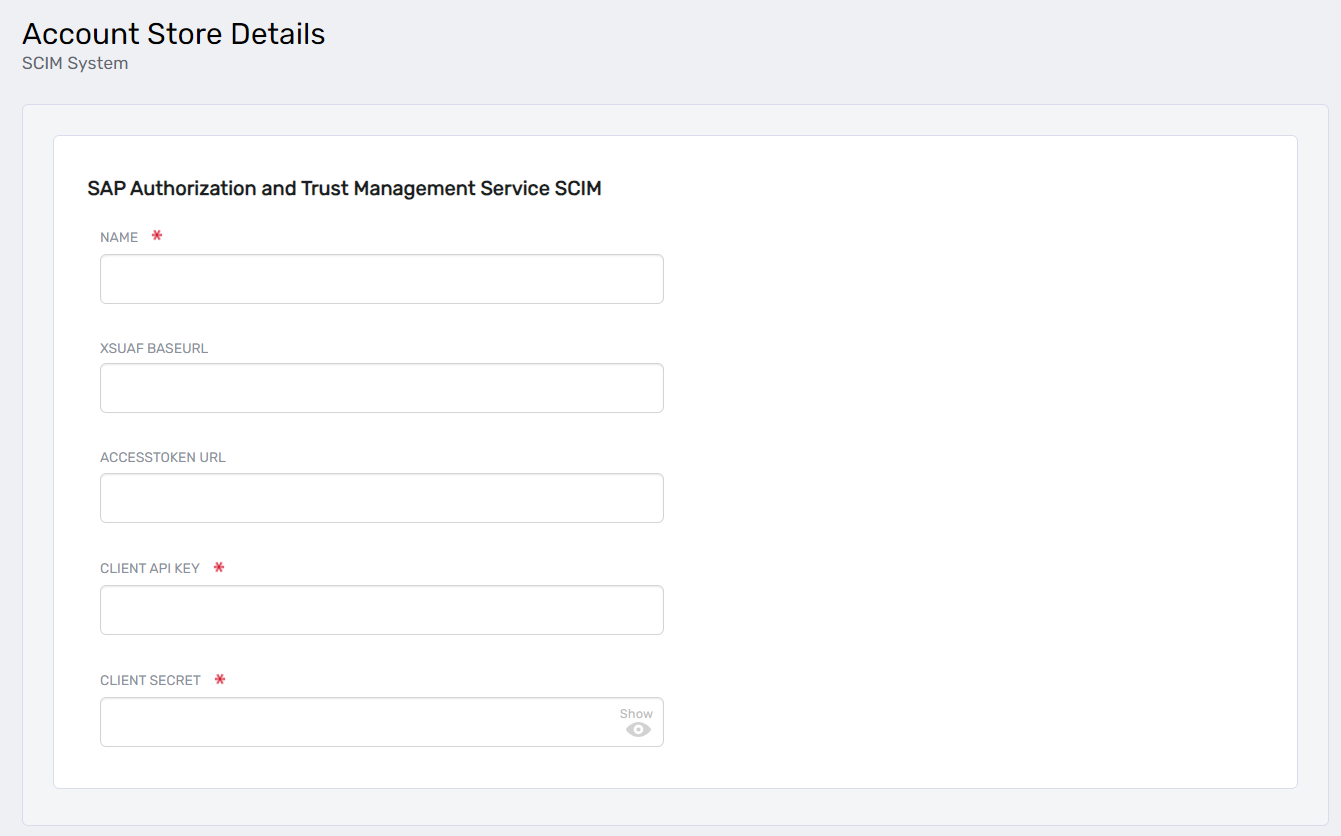
Task: Click the required asterisk beside CLIENT API KEY
Action: (x=219, y=567)
